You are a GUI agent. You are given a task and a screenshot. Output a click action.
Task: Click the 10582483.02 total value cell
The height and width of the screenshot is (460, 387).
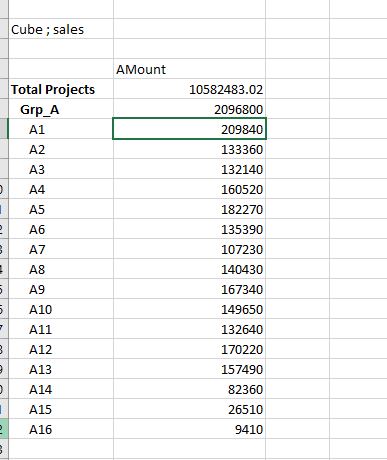[x=189, y=89]
